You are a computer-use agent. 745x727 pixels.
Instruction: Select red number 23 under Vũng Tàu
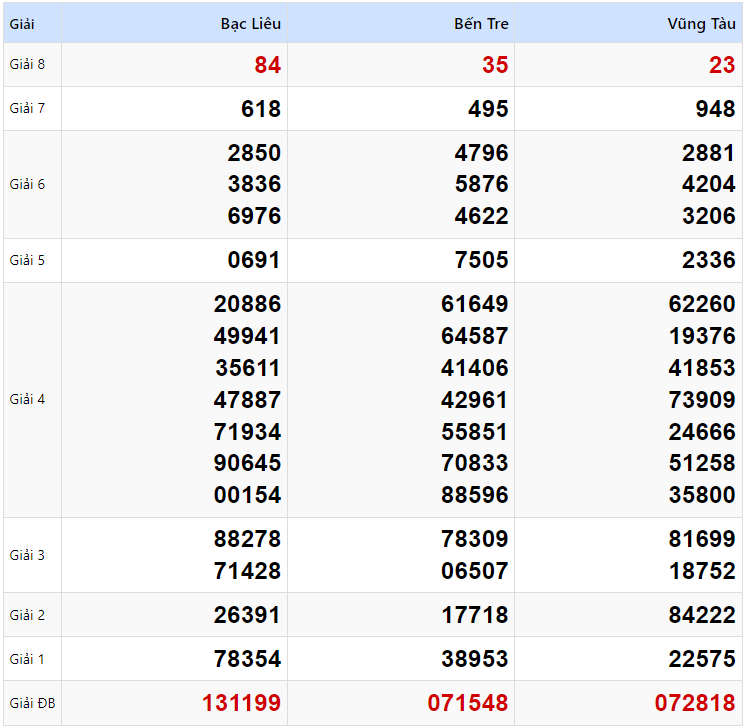[x=722, y=66]
